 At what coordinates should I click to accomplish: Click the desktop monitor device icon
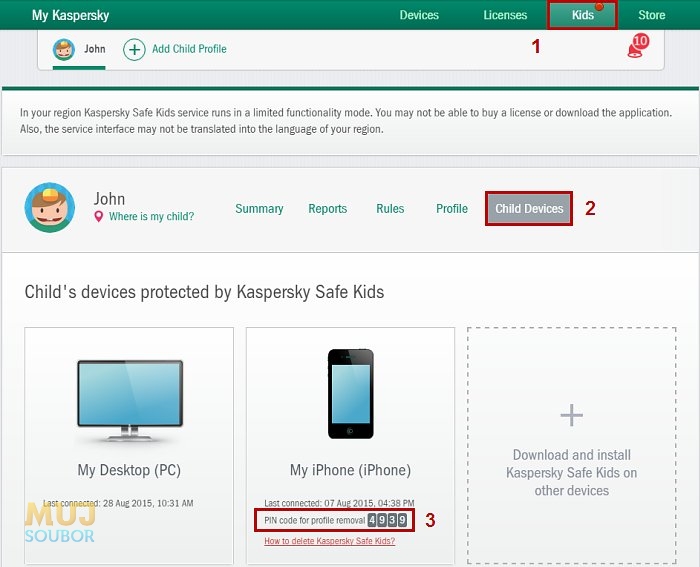[130, 400]
